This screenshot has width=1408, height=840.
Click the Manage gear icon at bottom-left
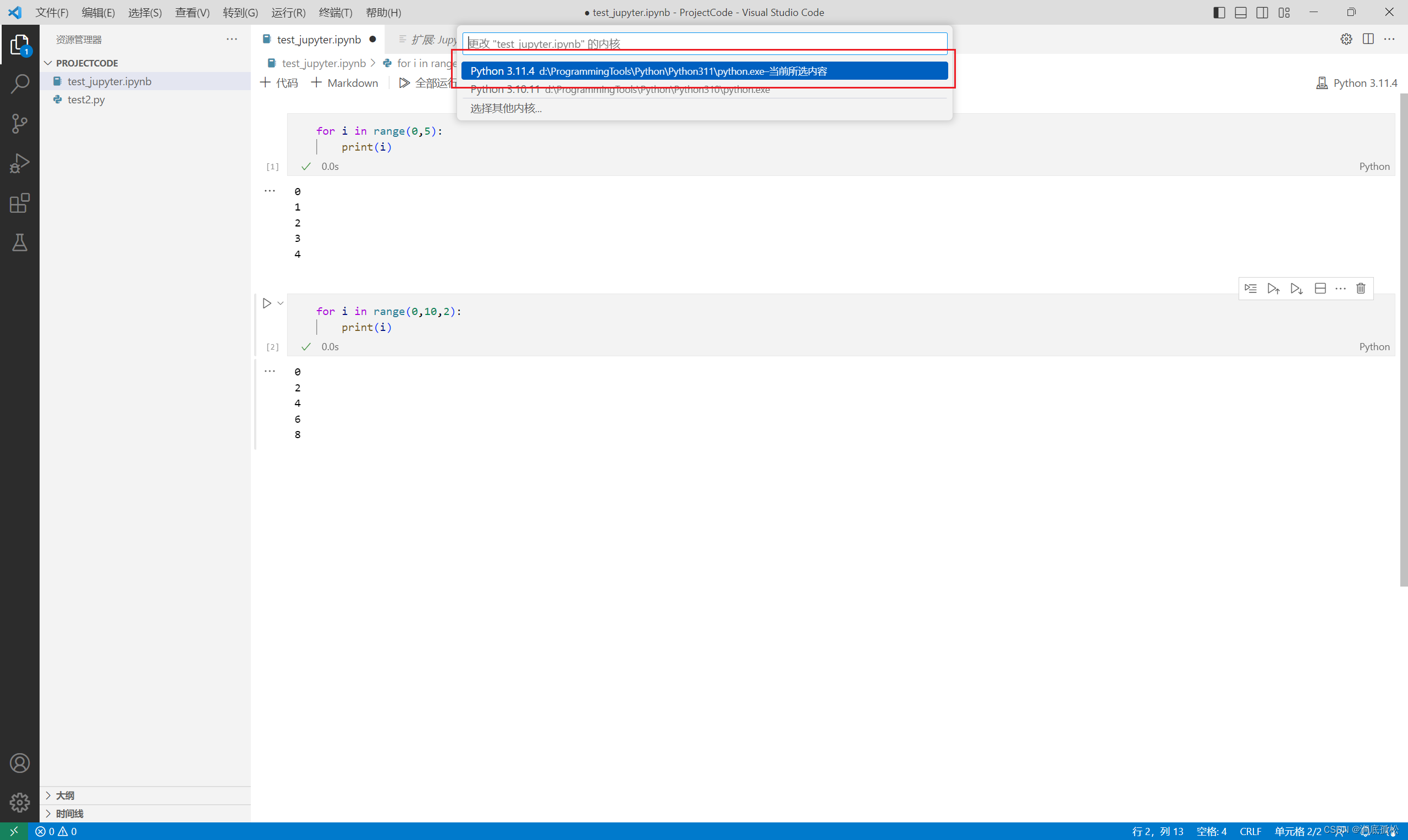pyautogui.click(x=20, y=802)
